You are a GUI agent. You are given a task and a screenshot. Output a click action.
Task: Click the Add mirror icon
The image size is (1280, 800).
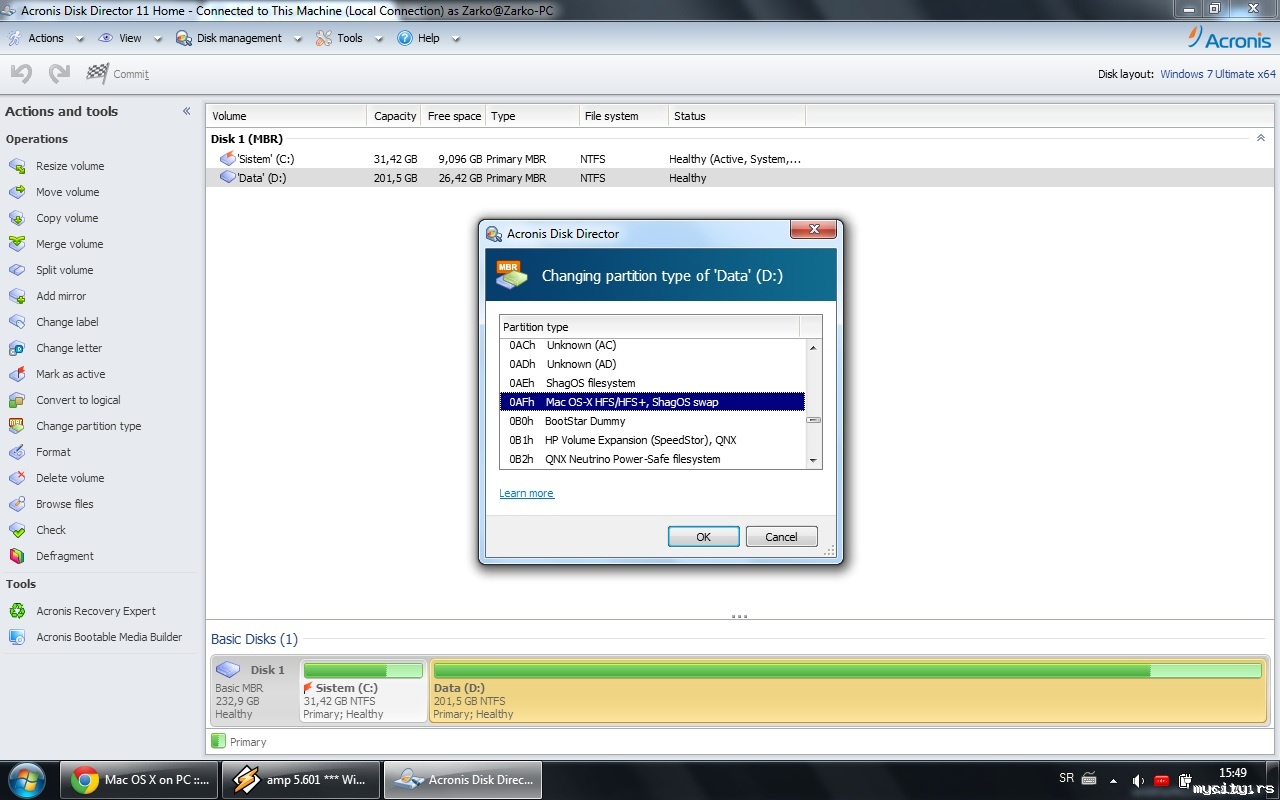[x=17, y=296]
